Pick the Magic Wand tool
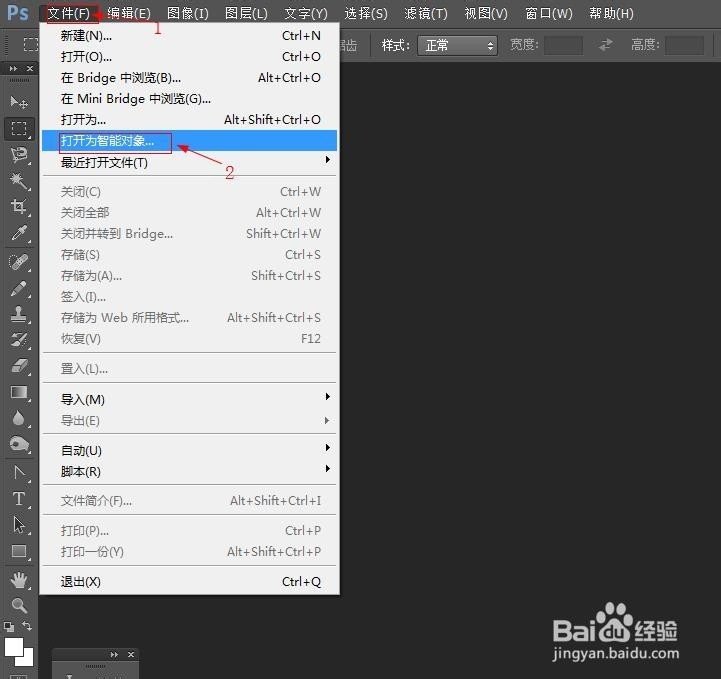Screen dimensions: 721x679 [18, 180]
